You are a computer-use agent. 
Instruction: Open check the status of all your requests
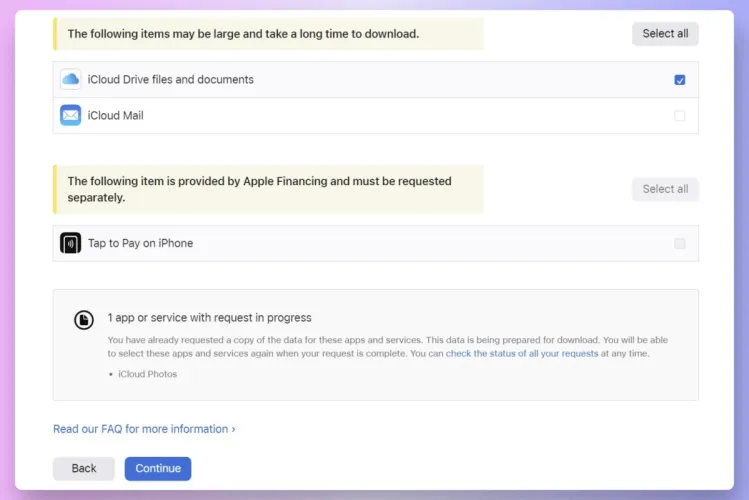[x=522, y=354]
